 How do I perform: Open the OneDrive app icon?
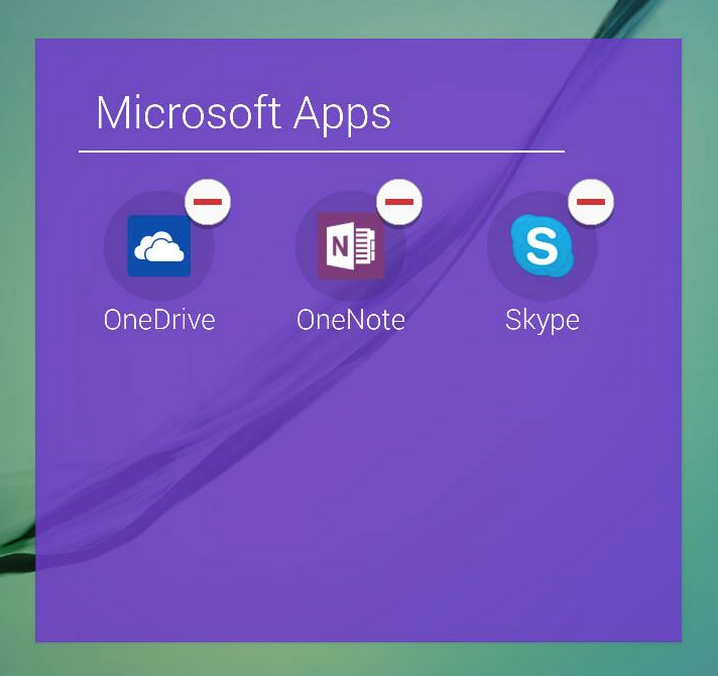tap(159, 246)
